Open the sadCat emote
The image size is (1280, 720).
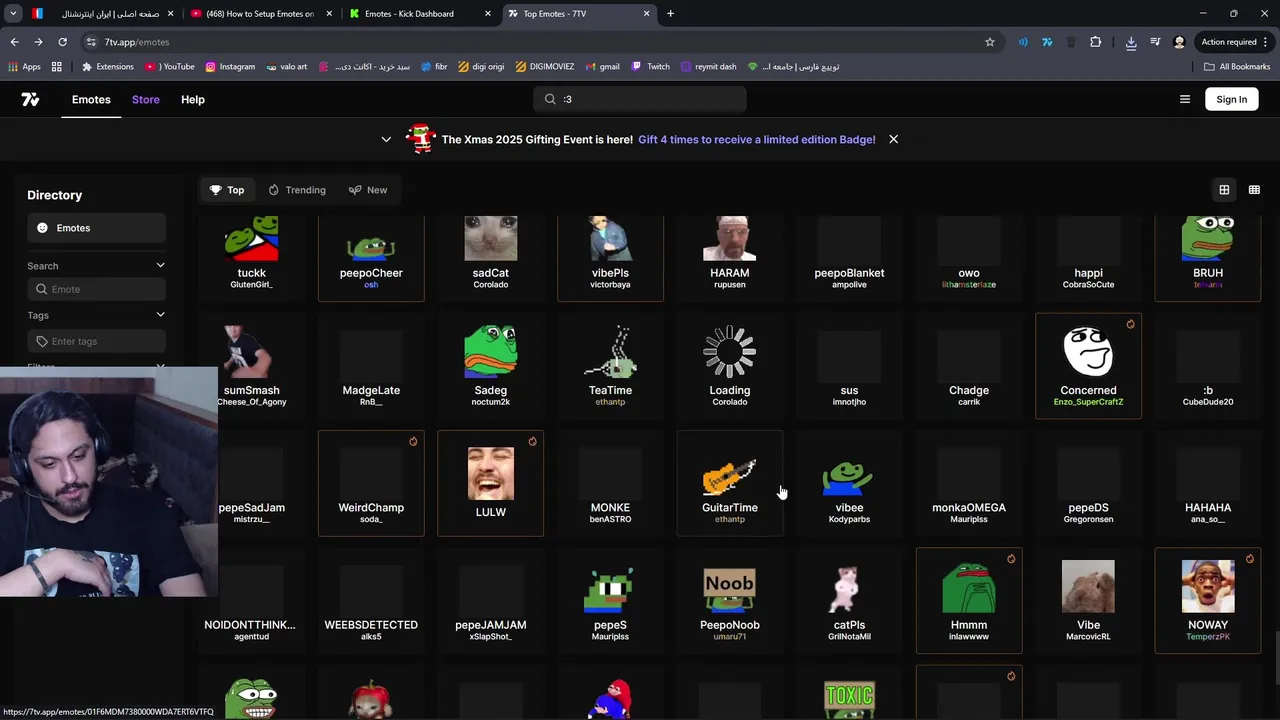pos(491,258)
